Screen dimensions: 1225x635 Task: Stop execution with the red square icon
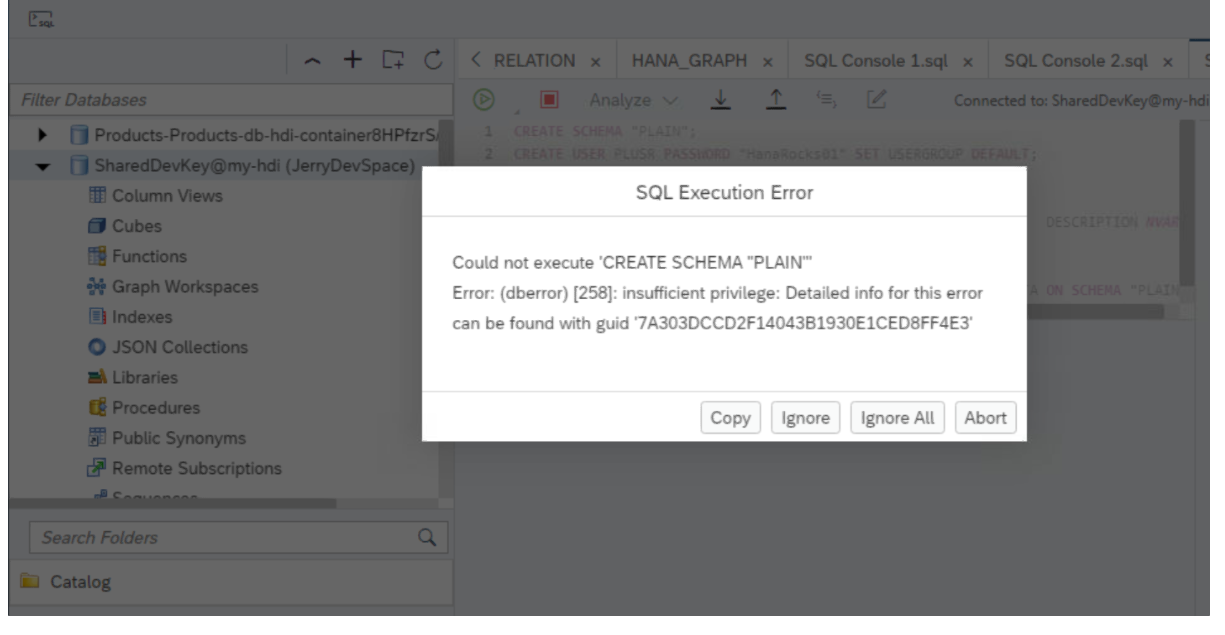point(550,101)
